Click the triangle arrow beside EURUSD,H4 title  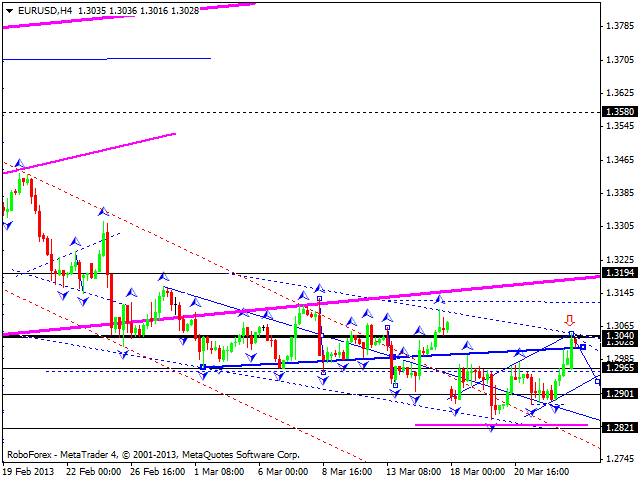click(x=9, y=9)
